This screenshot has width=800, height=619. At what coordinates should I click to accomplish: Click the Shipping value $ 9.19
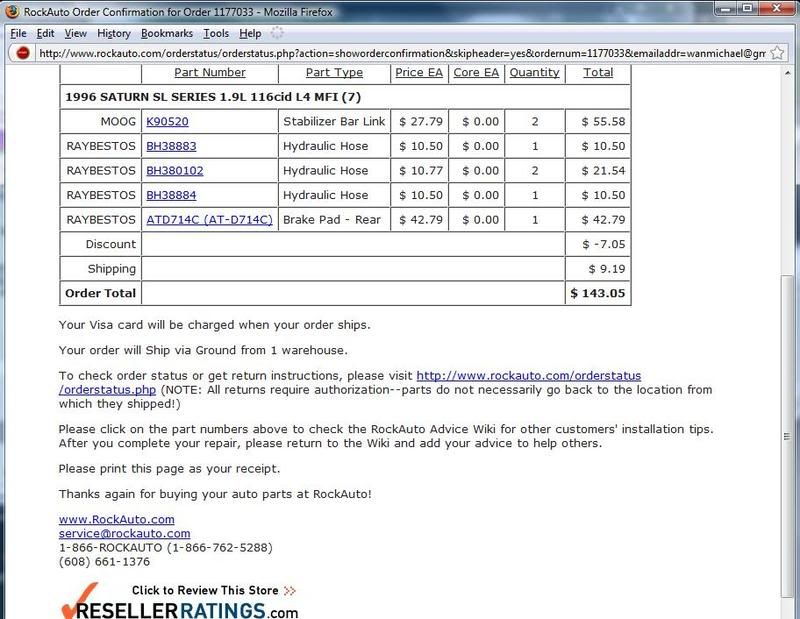pos(607,269)
